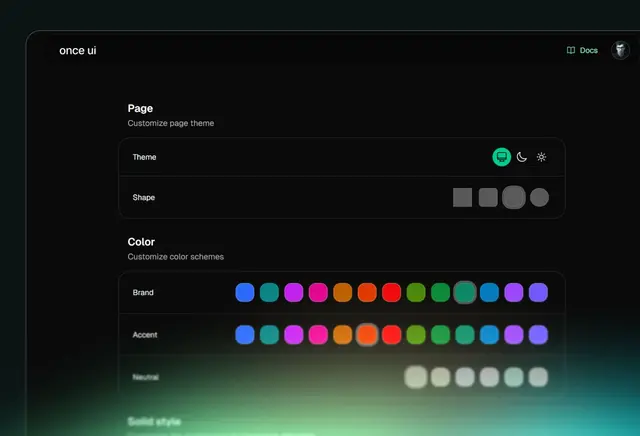Choose the slightly rounded square Shape option
The width and height of the screenshot is (640, 436).
tap(488, 197)
